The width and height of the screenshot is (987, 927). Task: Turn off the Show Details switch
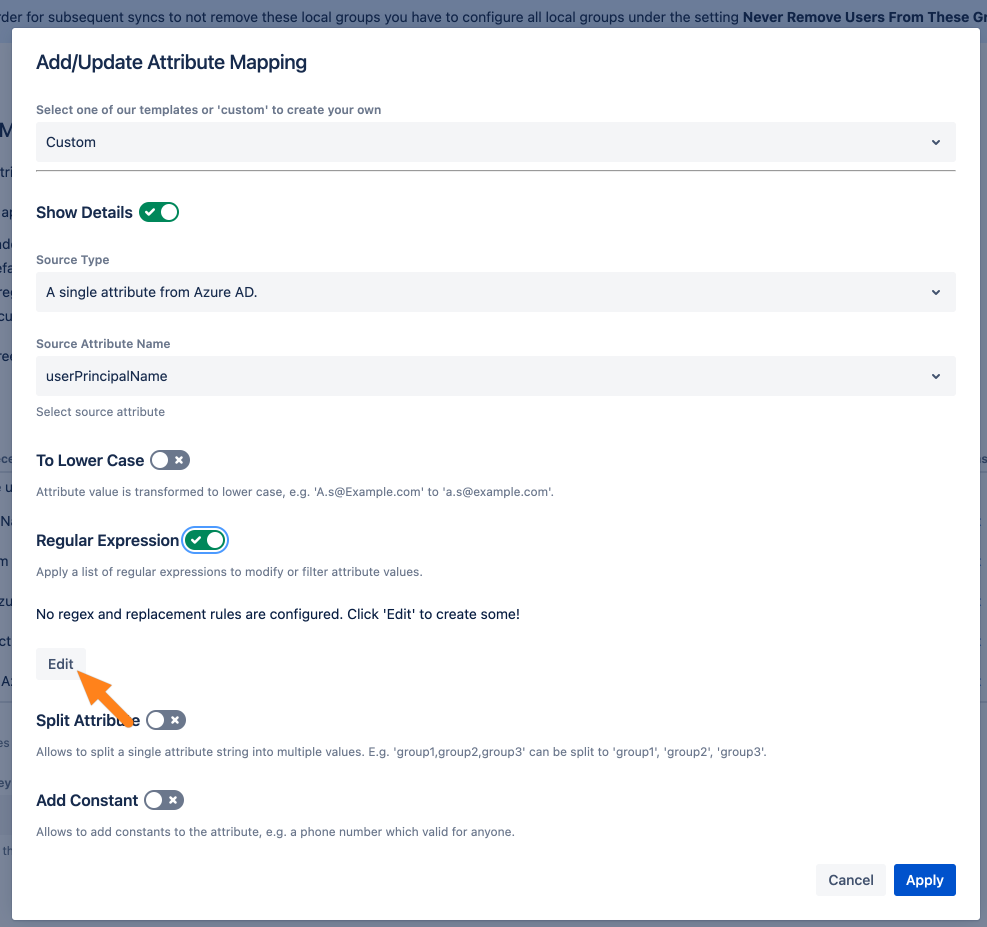click(159, 212)
